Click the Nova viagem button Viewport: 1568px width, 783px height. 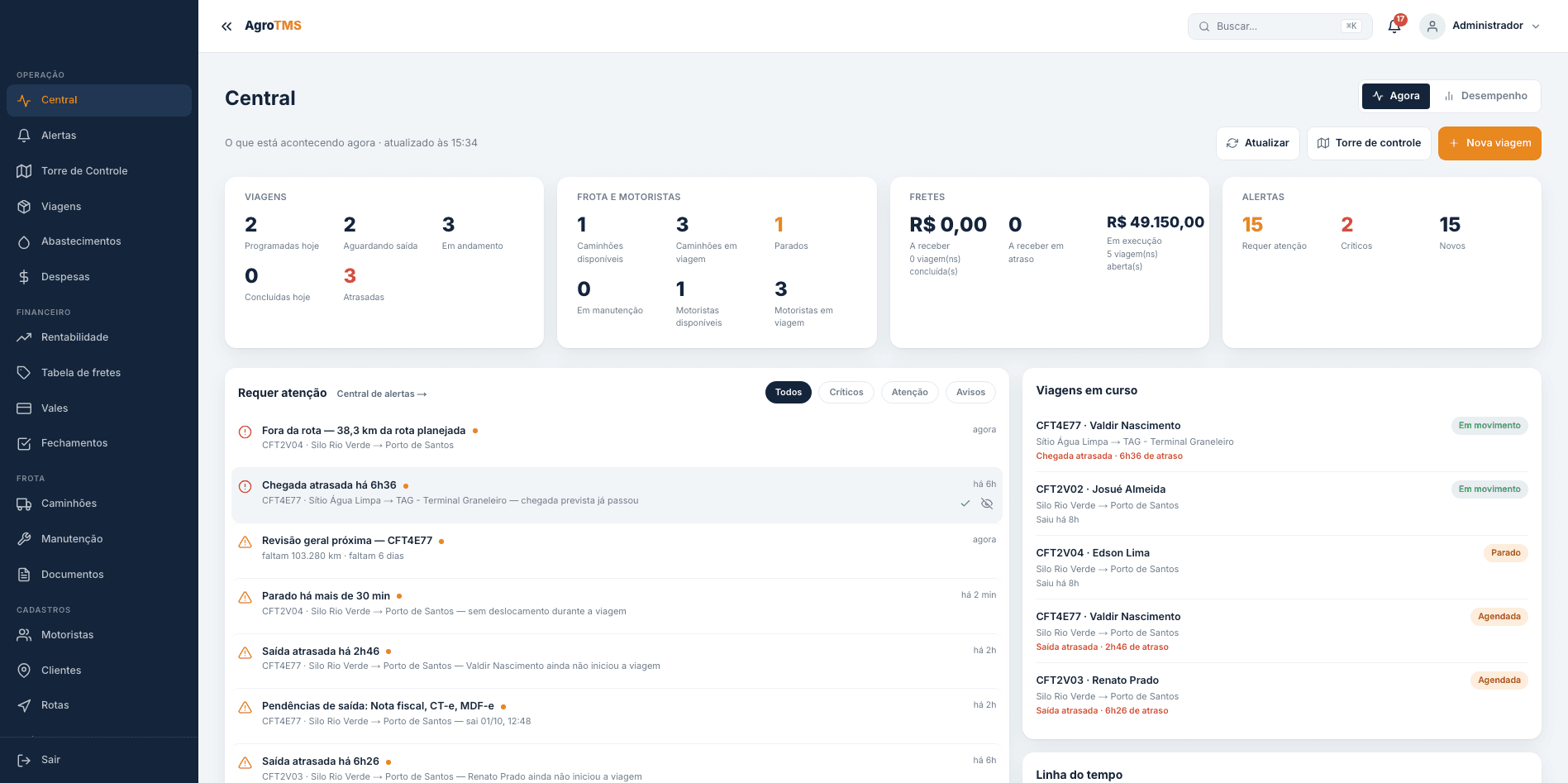(x=1489, y=143)
